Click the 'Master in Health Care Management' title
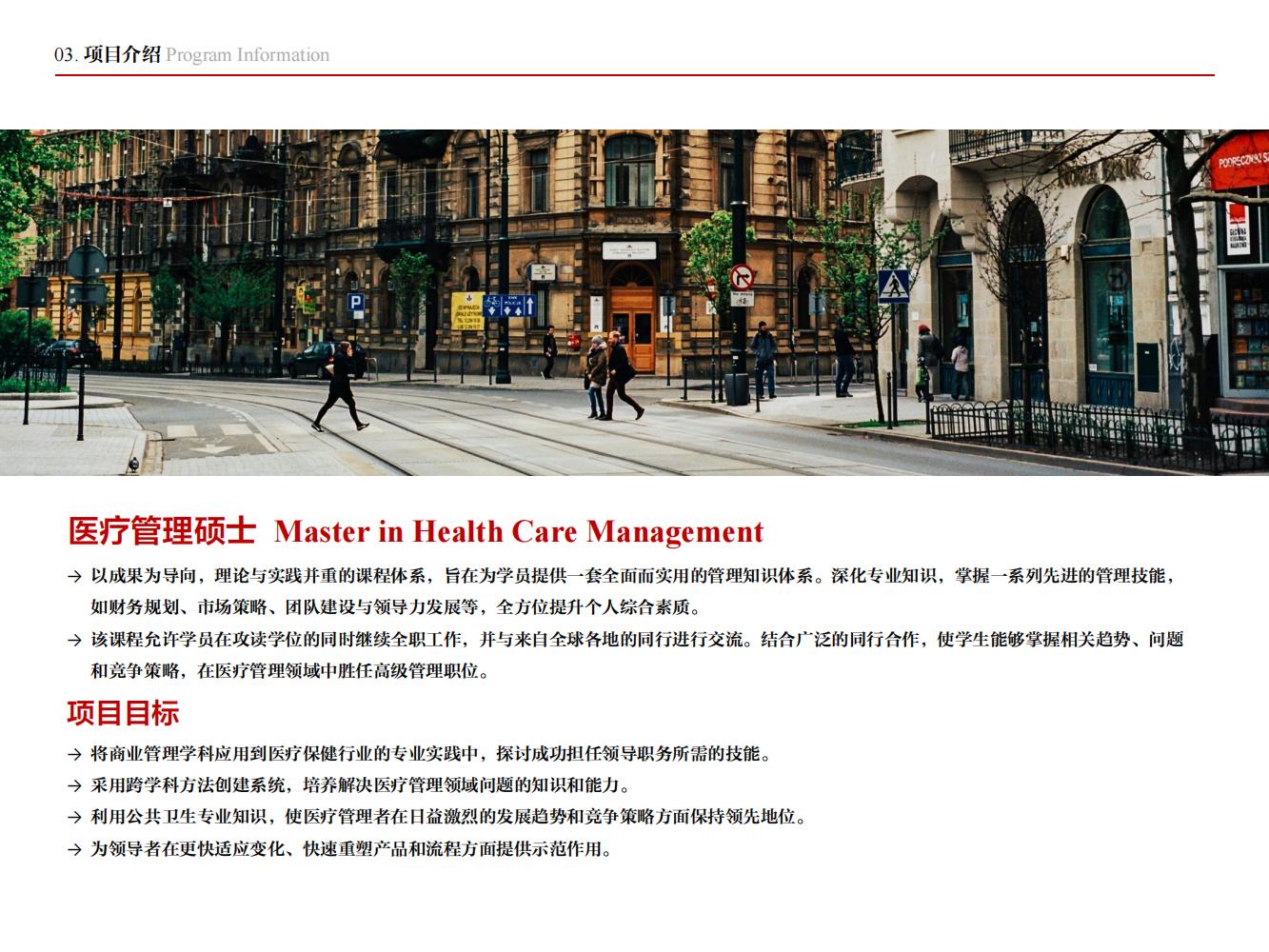This screenshot has height=952, width=1269. pos(519,531)
